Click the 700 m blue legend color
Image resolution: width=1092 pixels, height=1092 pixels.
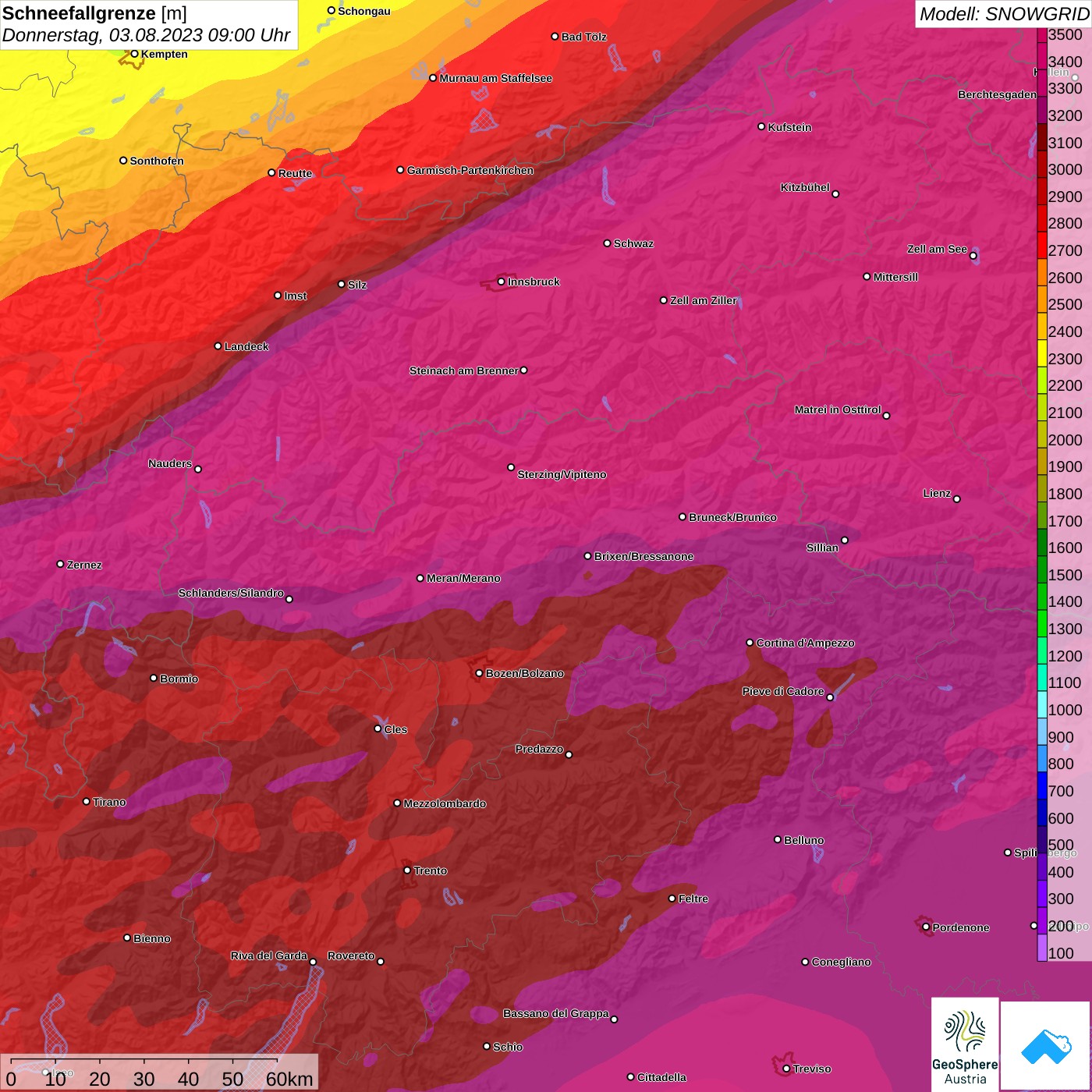click(1041, 785)
